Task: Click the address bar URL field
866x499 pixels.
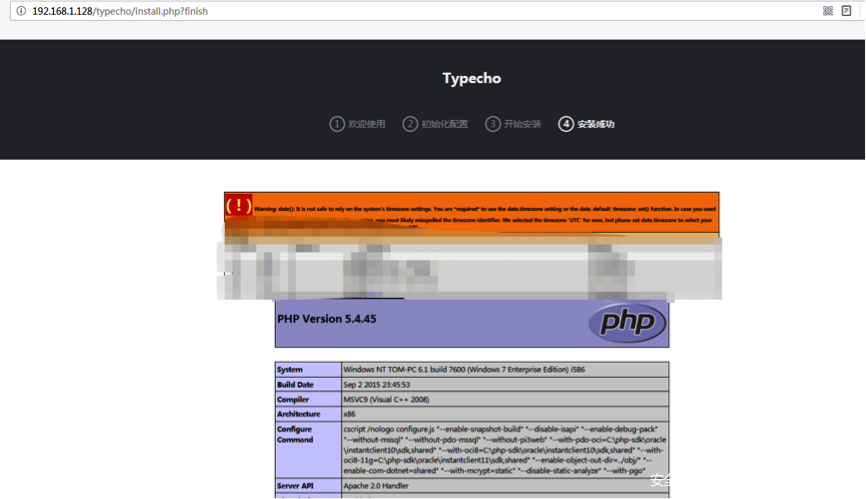Action: pos(120,11)
